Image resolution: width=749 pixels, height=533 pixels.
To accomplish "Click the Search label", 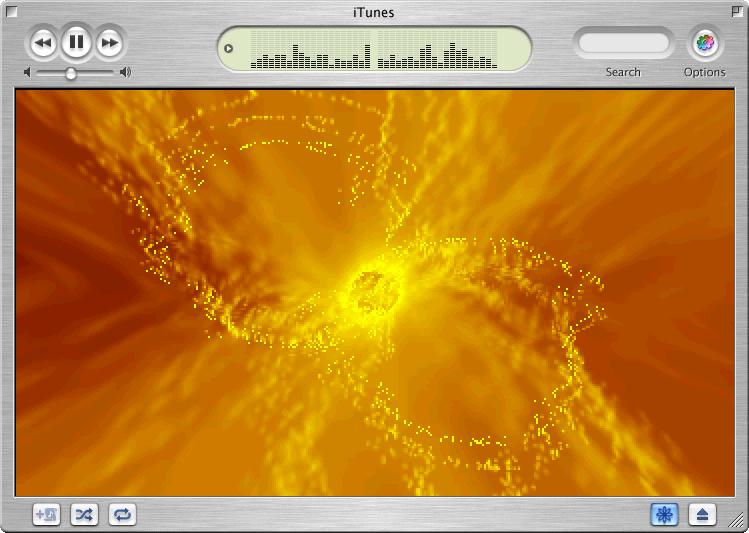I will coord(623,72).
